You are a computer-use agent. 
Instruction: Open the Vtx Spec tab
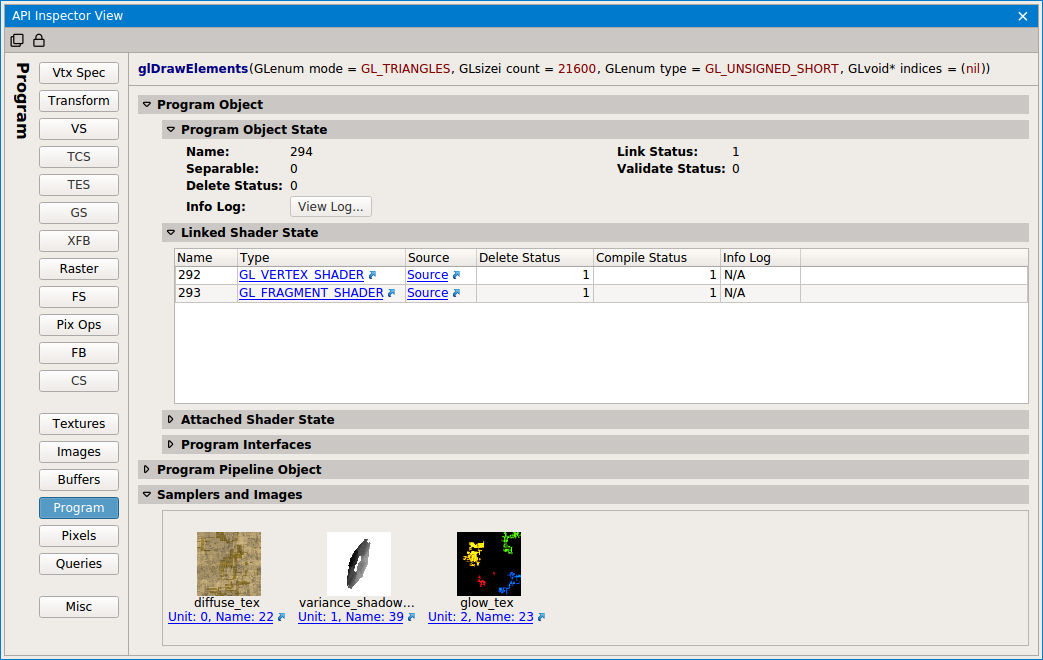pos(79,73)
